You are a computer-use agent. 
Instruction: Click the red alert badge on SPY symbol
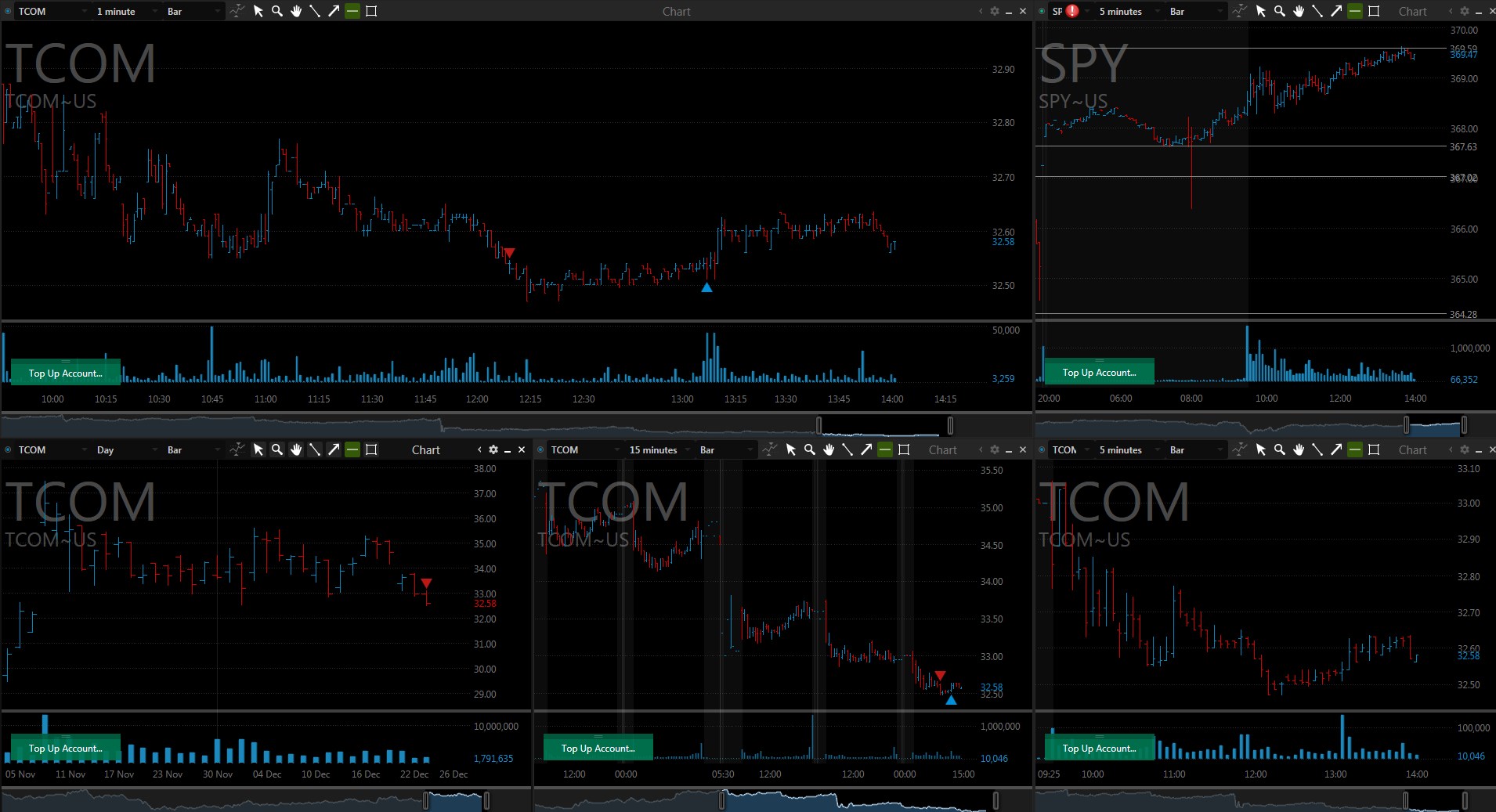pyautogui.click(x=1072, y=11)
